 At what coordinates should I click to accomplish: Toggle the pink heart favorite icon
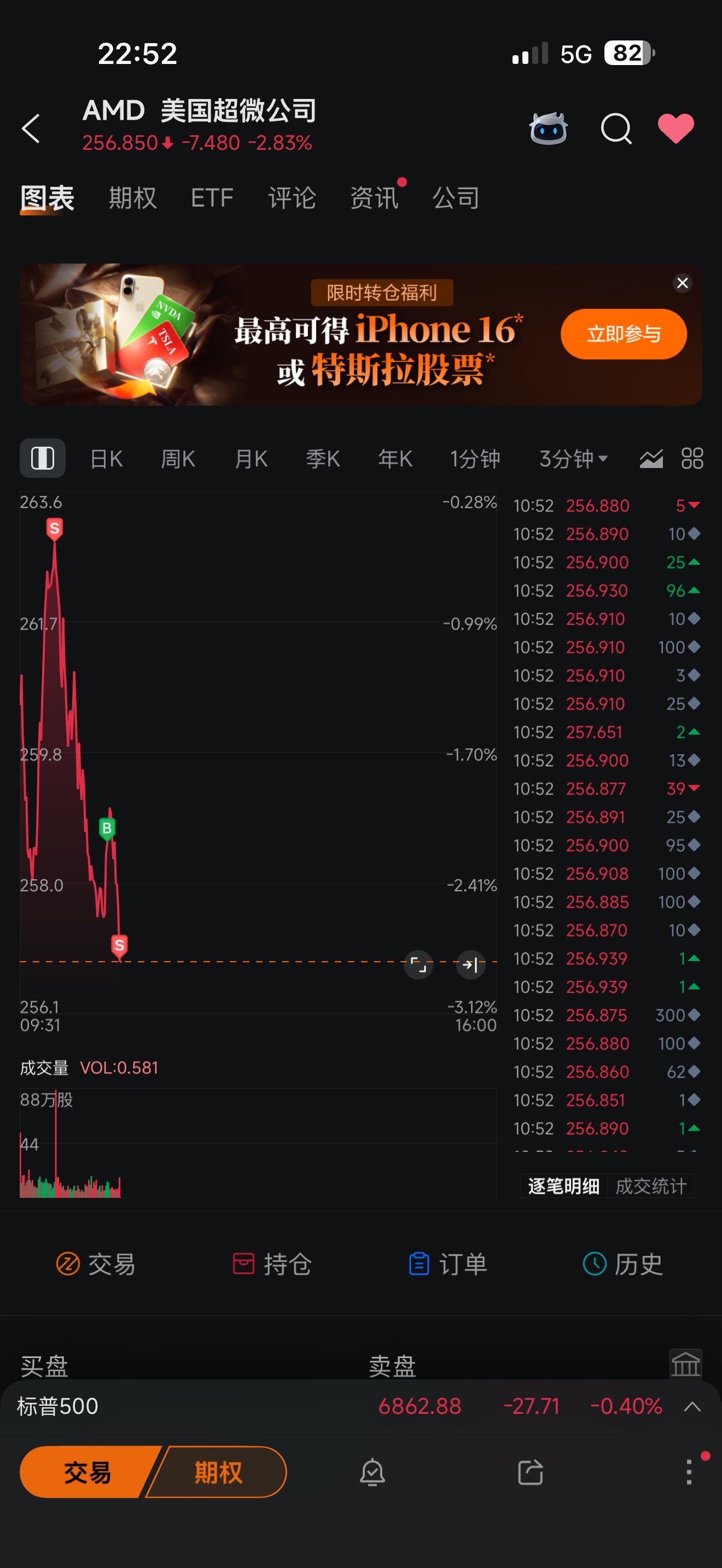676,128
